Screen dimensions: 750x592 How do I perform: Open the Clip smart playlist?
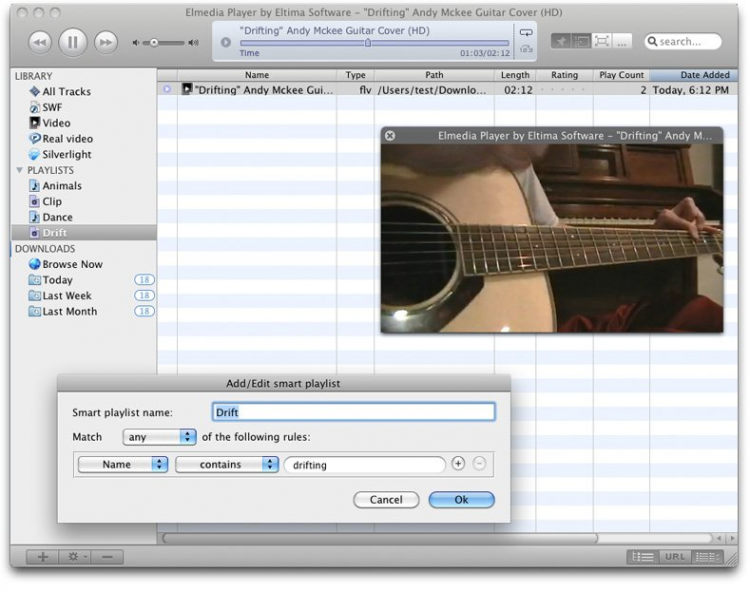52,201
